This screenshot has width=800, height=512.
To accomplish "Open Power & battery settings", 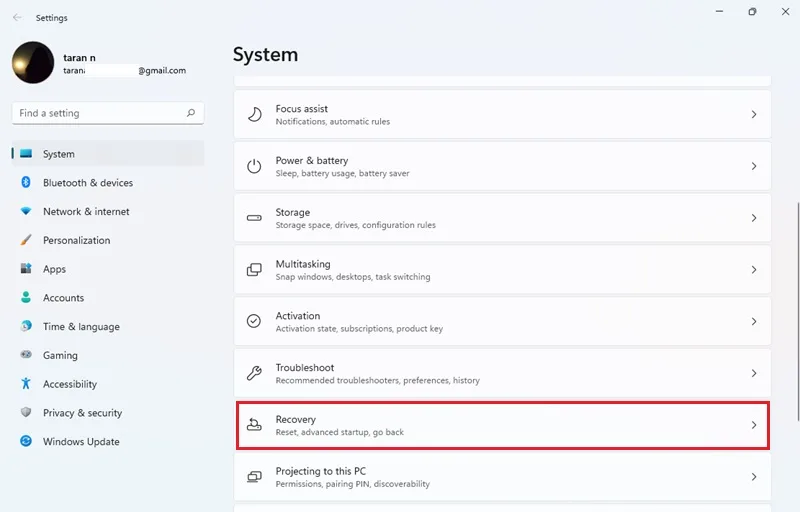I will [x=503, y=166].
